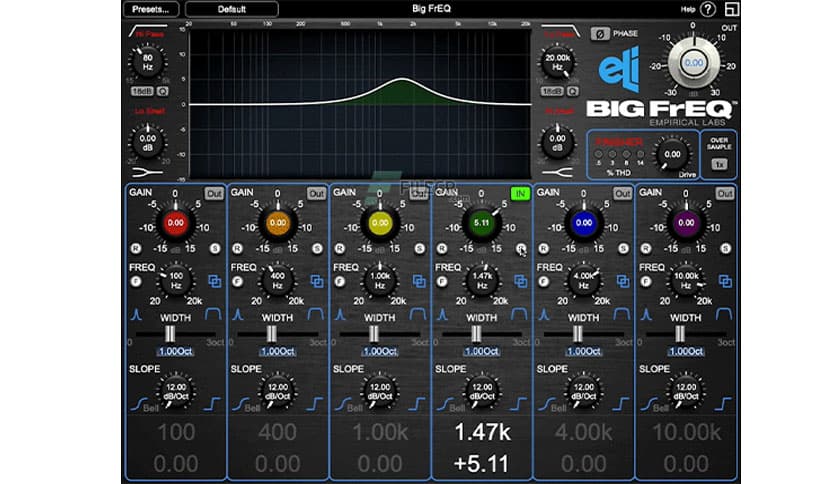Click the Hi Pass slope icon at top left
This screenshot has height=484, width=836.
pos(148,30)
